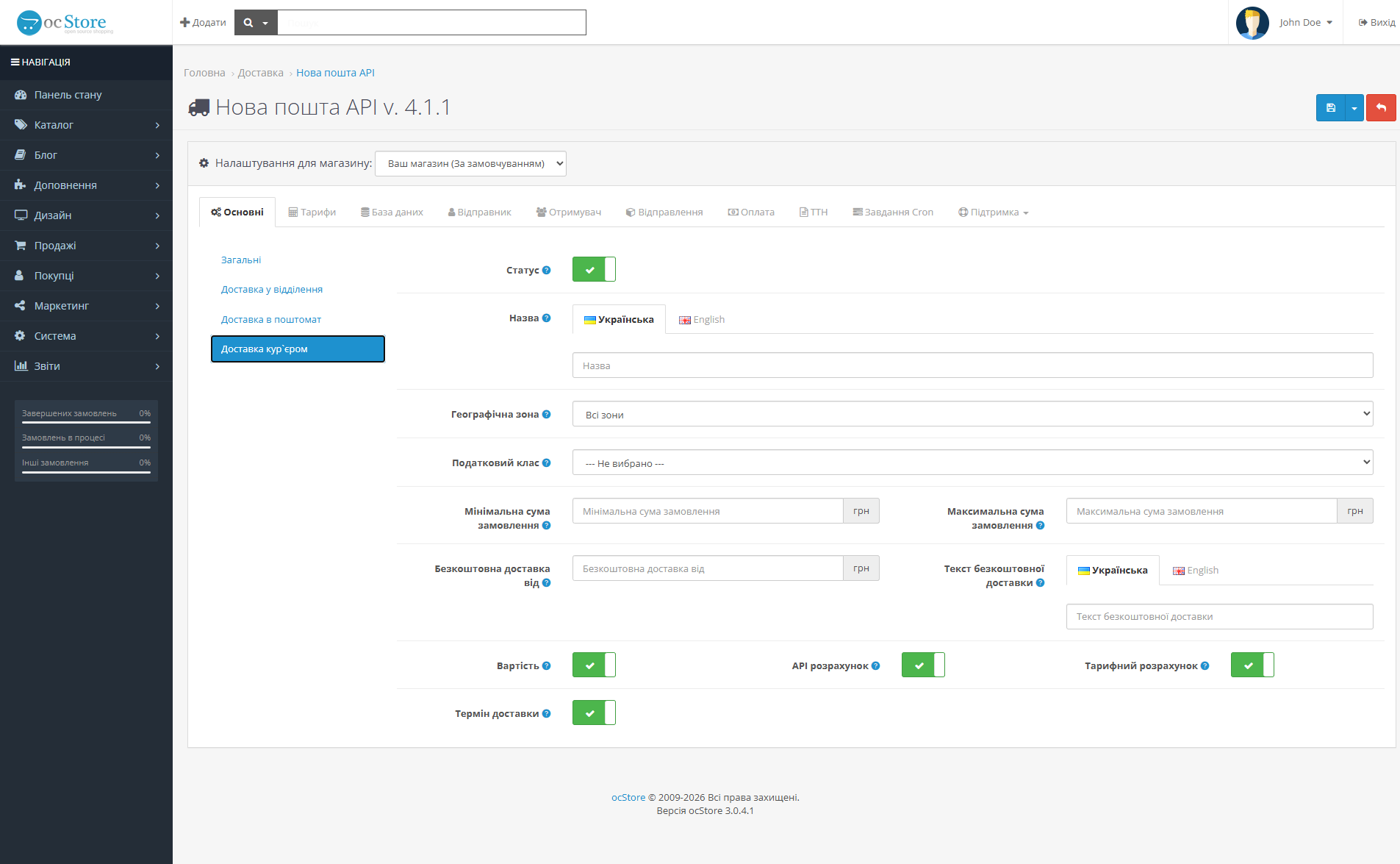This screenshot has height=864, width=1400.
Task: Click settings gear icon by Налаштування для магазину
Action: click(204, 163)
